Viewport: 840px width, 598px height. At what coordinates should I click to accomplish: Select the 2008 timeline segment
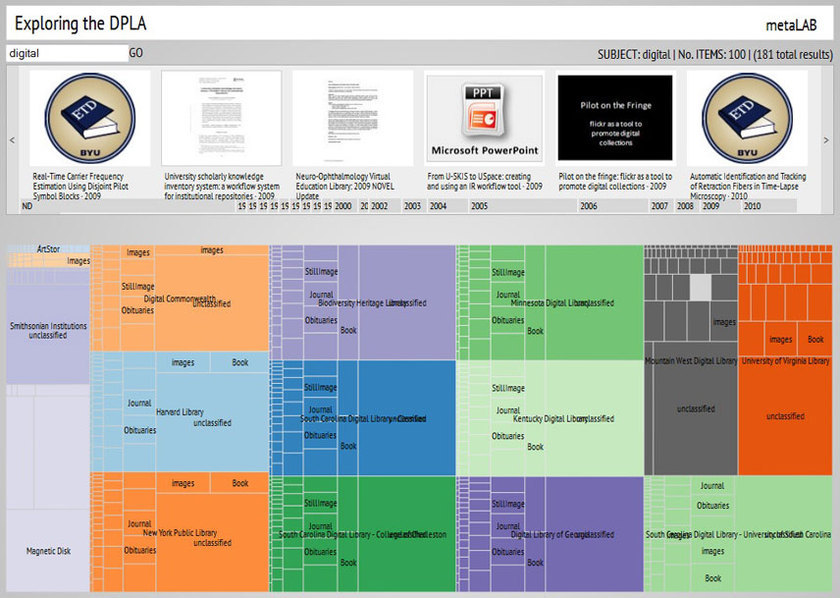(x=687, y=206)
